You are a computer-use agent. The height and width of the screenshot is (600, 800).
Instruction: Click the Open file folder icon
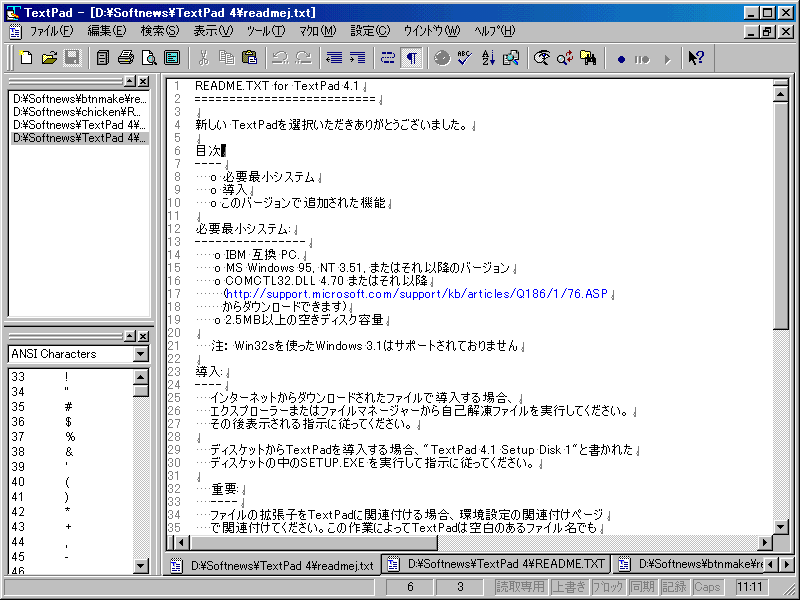click(49, 58)
